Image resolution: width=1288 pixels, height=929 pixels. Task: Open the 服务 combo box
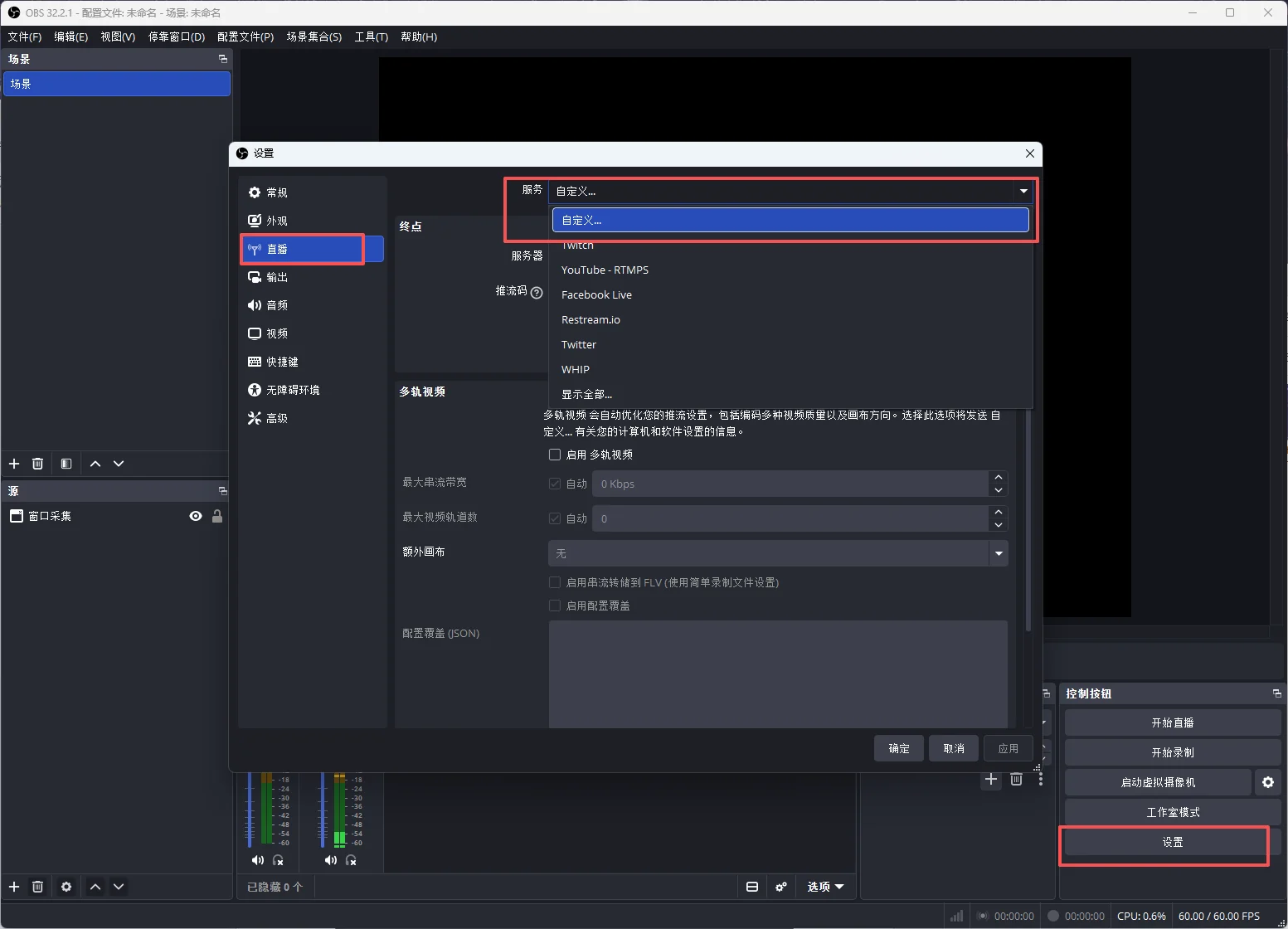click(x=792, y=191)
